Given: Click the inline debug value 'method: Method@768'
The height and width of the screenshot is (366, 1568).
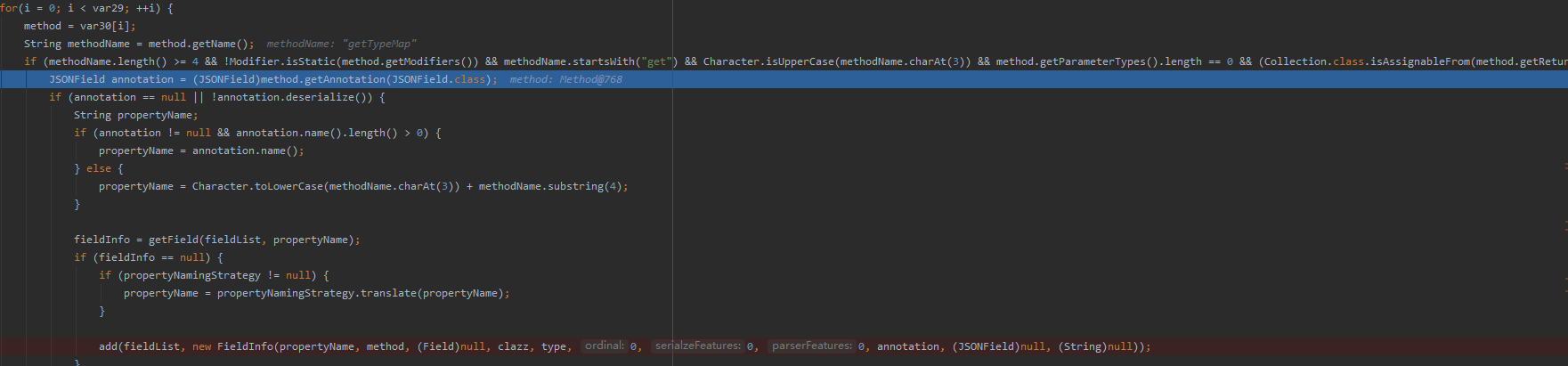Looking at the screenshot, I should [566, 79].
